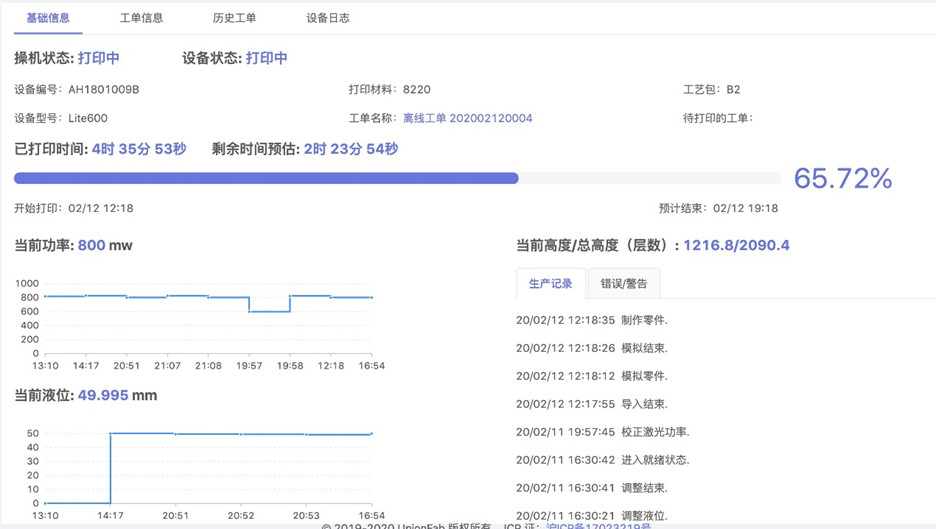The height and width of the screenshot is (529, 936).
Task: Click the 设备状态 打印中 value
Action: tap(266, 58)
